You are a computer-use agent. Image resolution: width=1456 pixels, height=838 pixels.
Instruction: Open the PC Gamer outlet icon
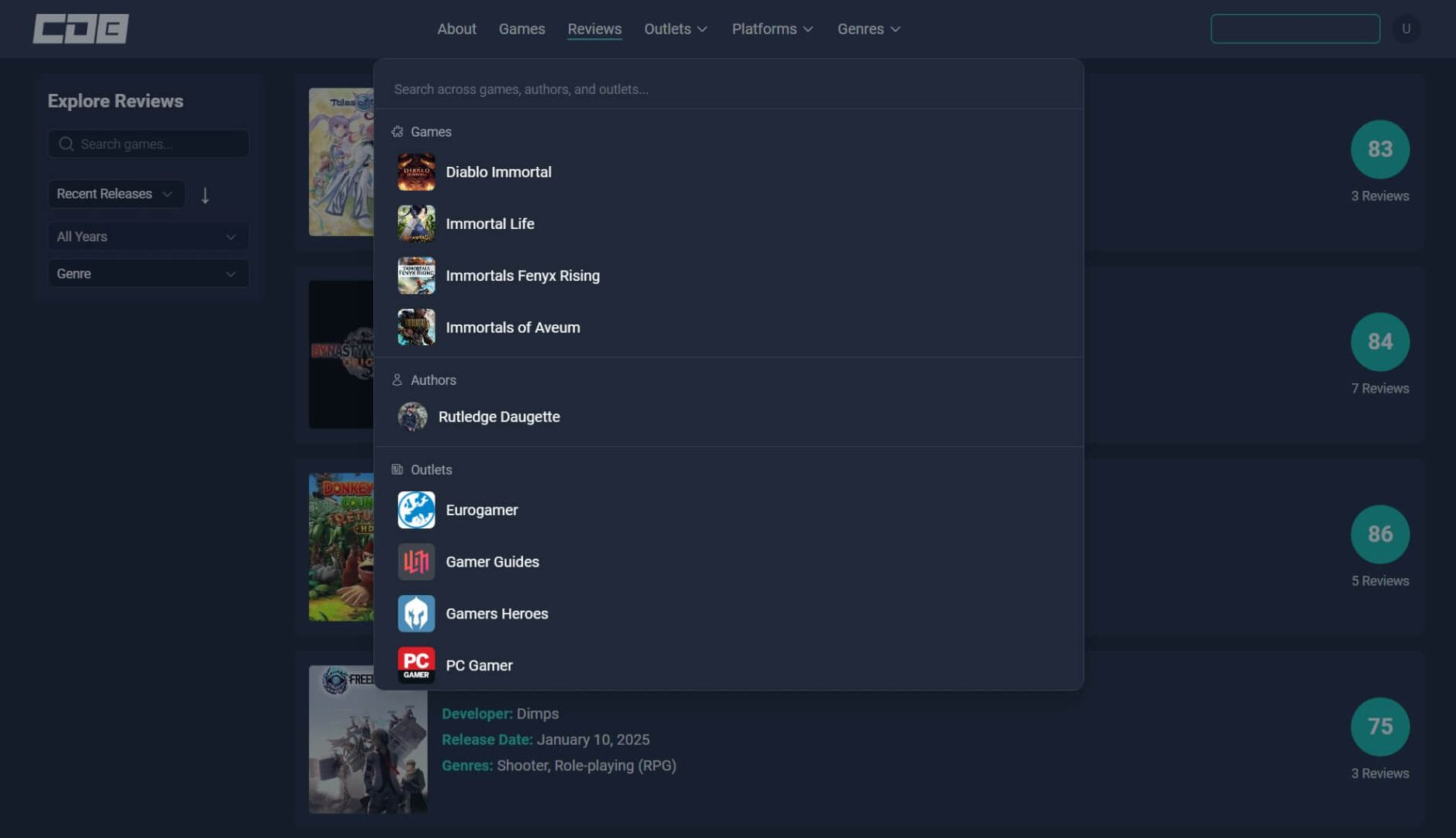[416, 664]
